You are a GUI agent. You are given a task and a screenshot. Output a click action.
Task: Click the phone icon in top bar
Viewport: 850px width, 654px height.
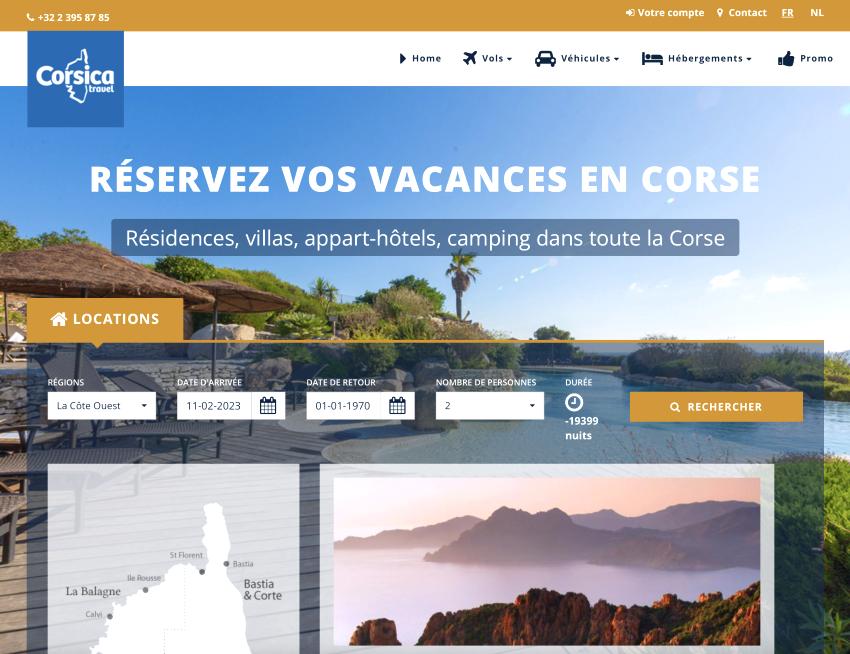pyautogui.click(x=31, y=18)
